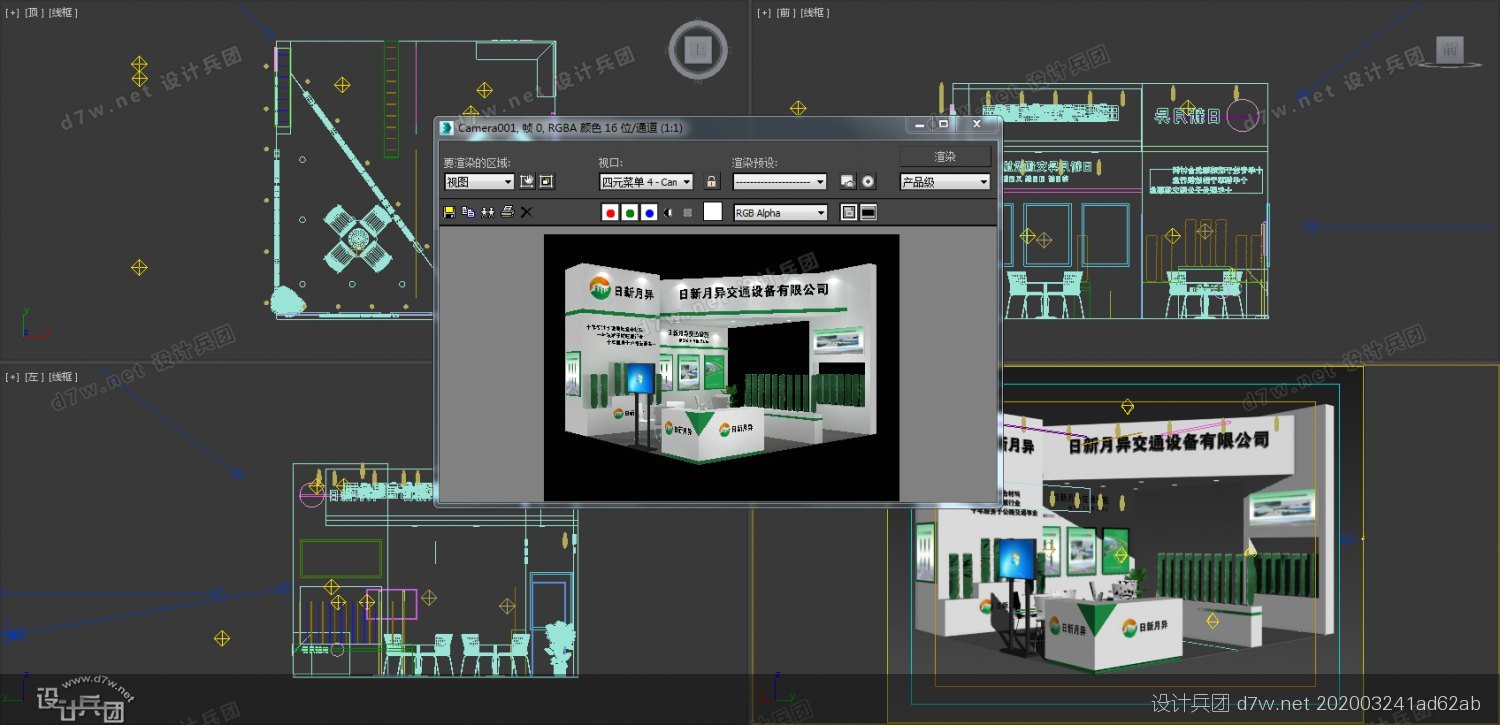
Task: Click the Copy Image icon
Action: 468,212
